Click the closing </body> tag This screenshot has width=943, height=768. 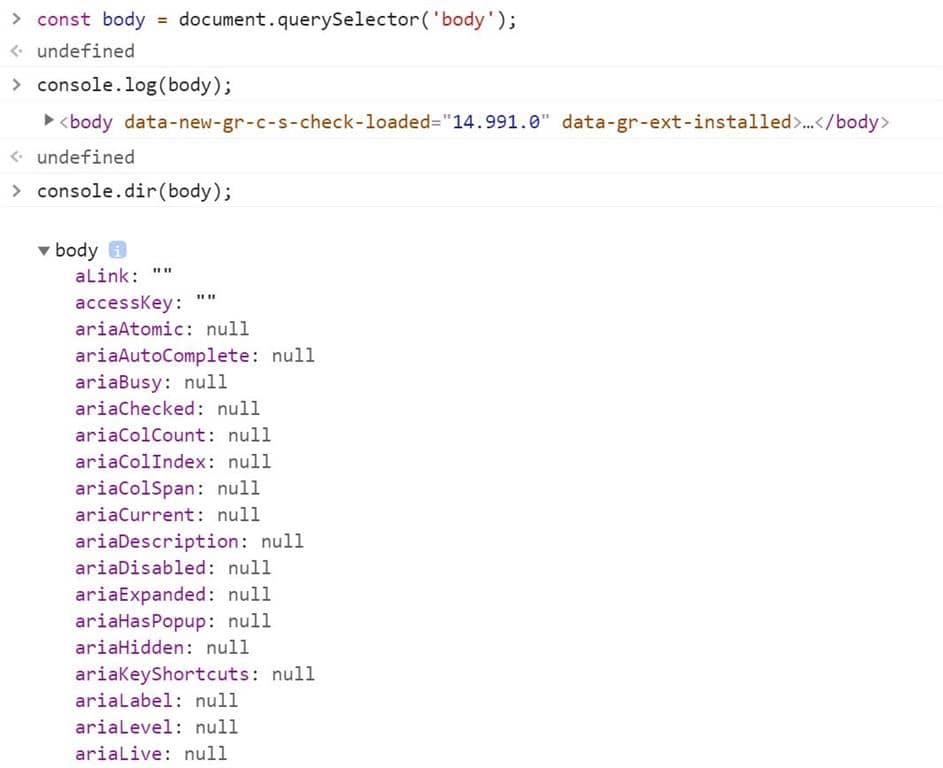tap(852, 122)
